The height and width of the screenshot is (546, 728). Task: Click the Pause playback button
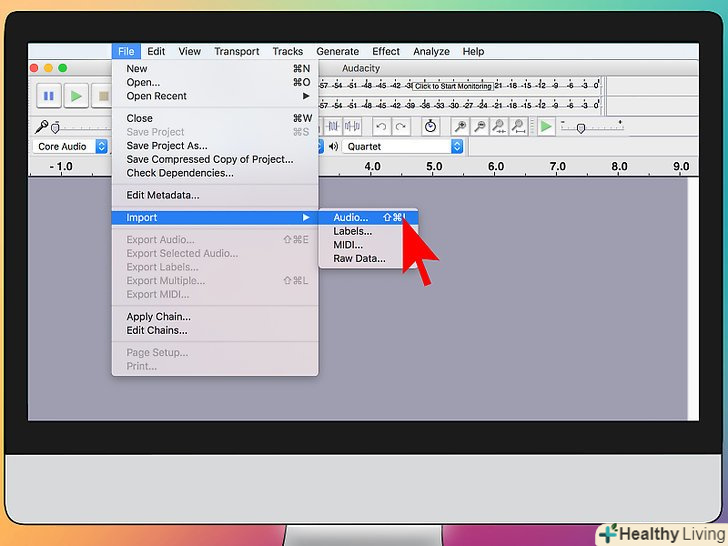pos(48,96)
